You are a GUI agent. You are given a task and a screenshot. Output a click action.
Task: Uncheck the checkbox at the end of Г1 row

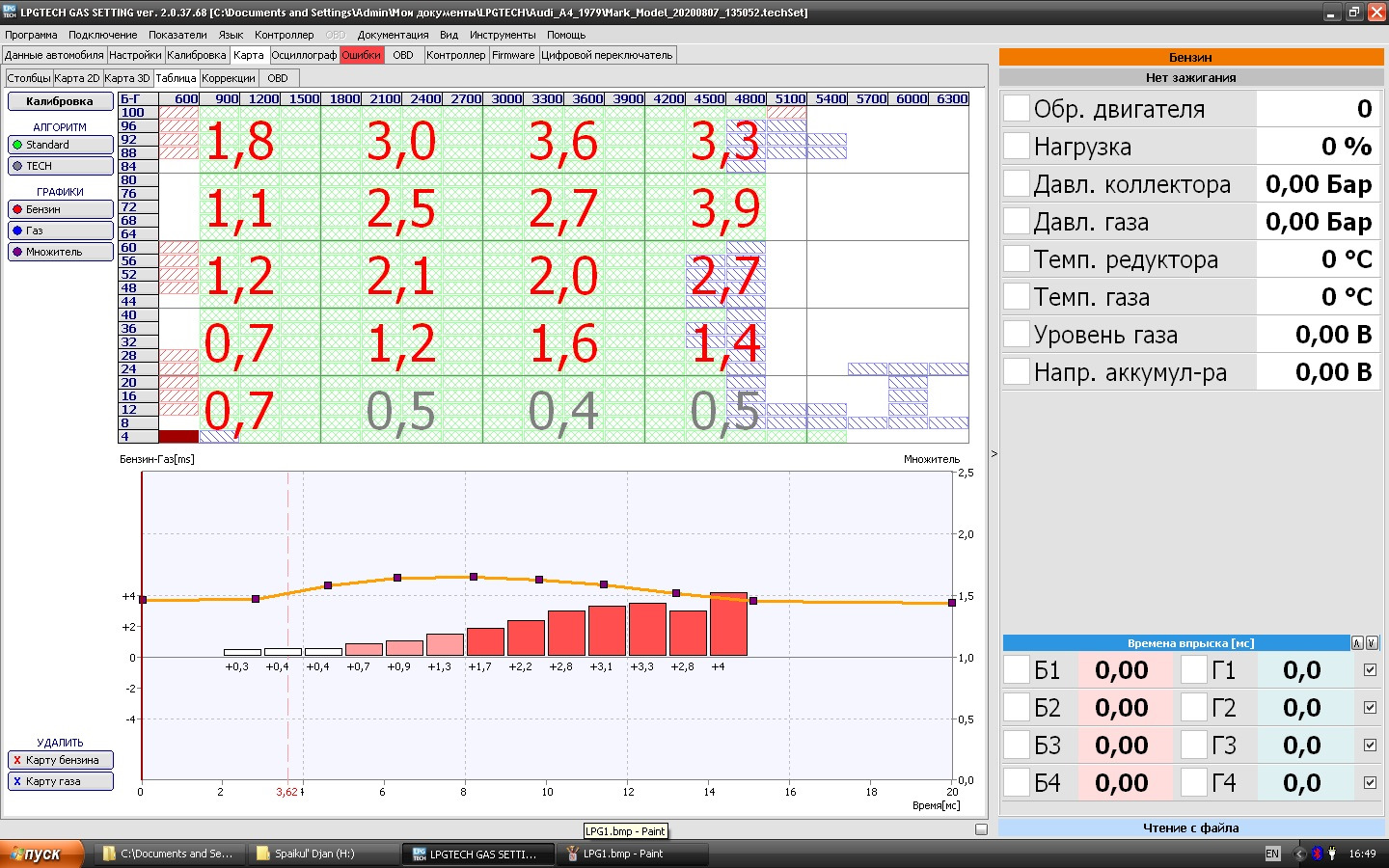(1370, 670)
